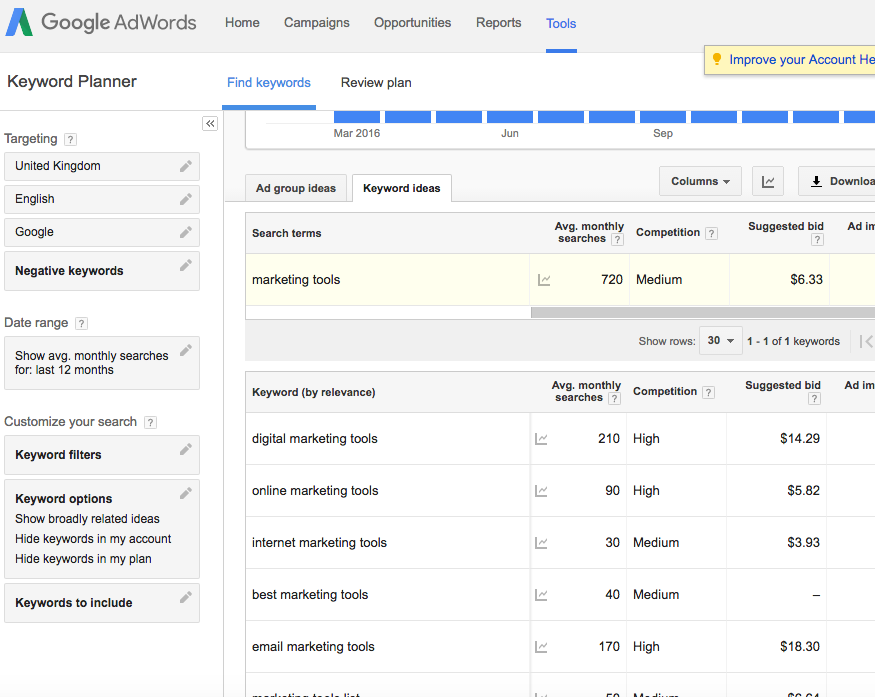Show trend chart for digital marketing tools
This screenshot has width=875, height=697.
541,439
